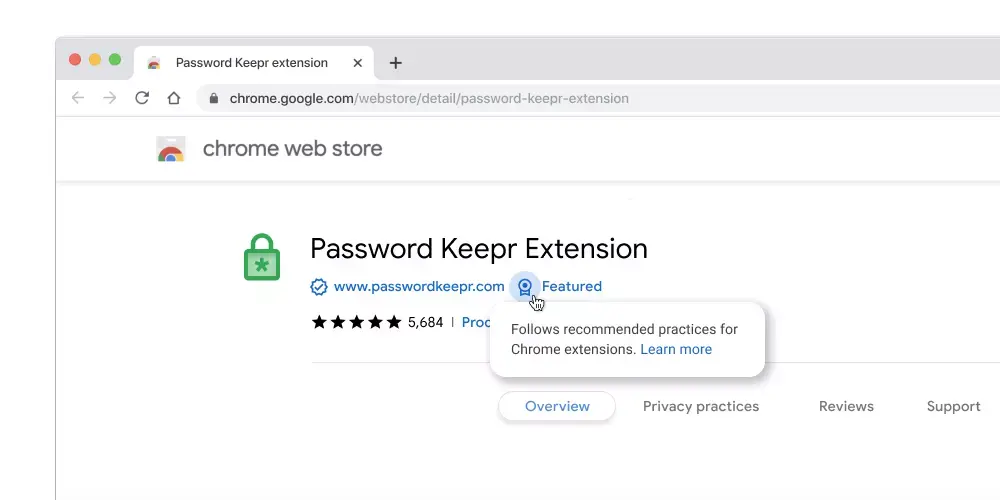Open the Learn more link in tooltip
This screenshot has height=500, width=1000.
tap(676, 349)
